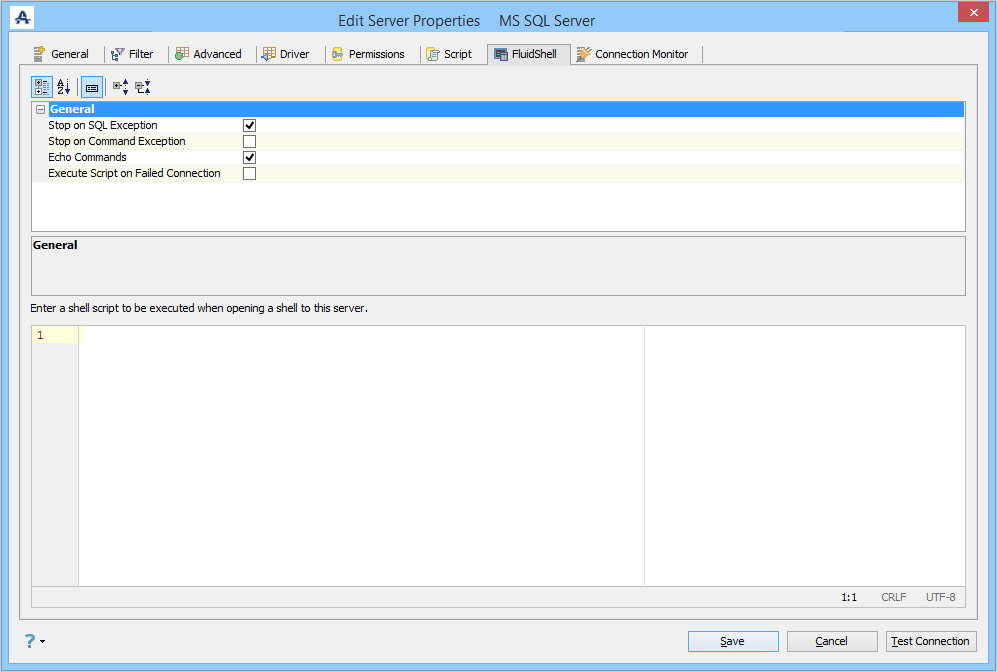The image size is (997, 672).
Task: Toggle the description panel icon
Action: point(92,87)
